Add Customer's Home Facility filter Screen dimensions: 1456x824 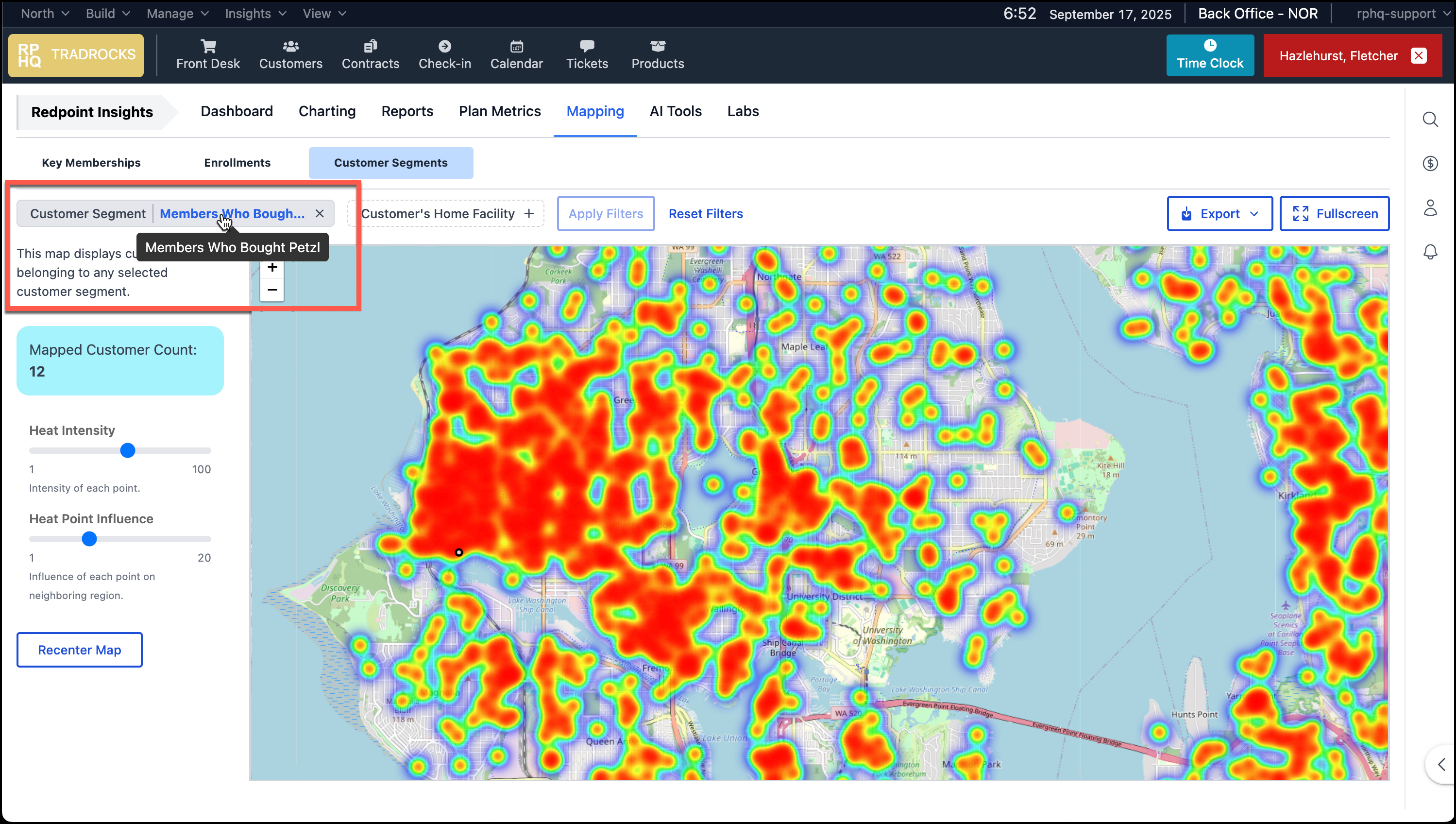coord(446,213)
